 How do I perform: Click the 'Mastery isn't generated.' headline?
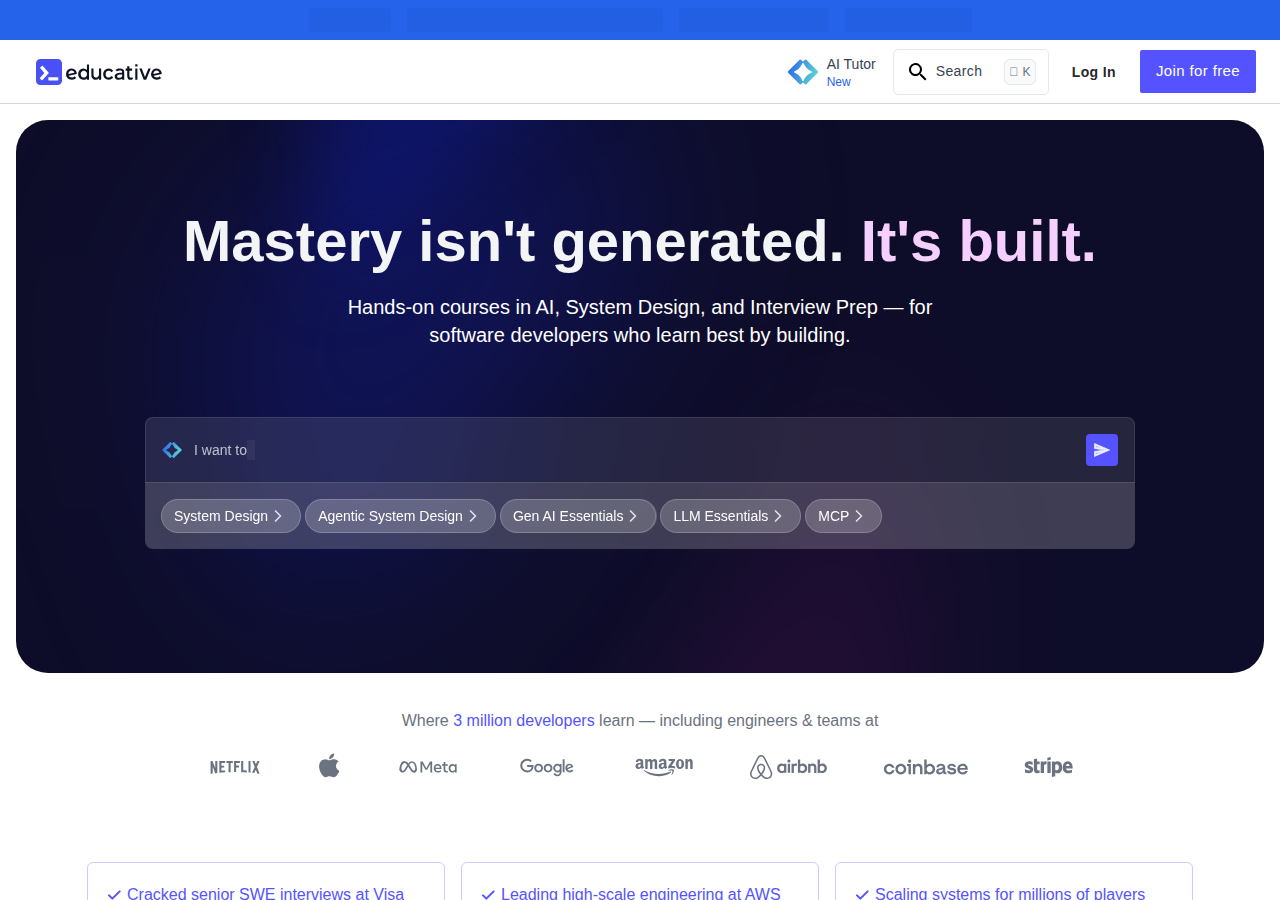coord(514,242)
